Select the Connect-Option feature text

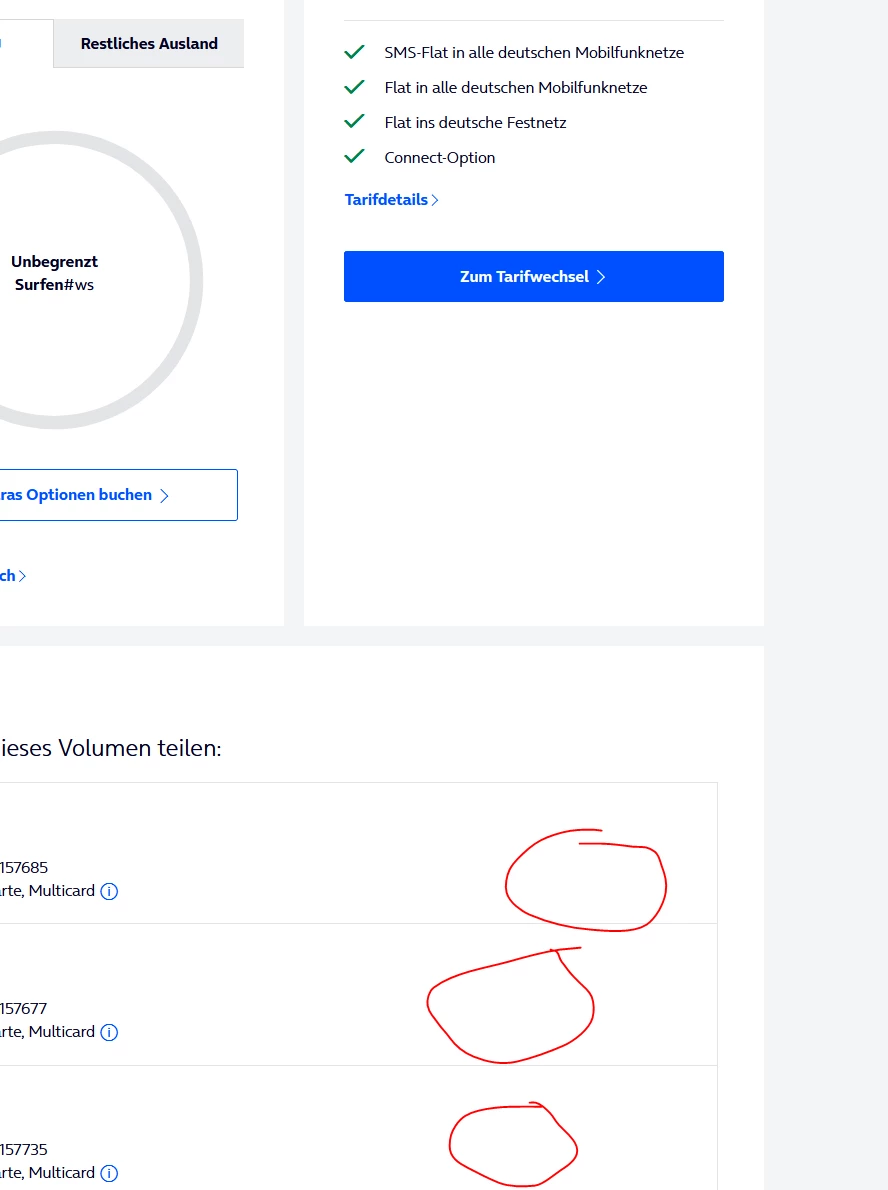439,157
